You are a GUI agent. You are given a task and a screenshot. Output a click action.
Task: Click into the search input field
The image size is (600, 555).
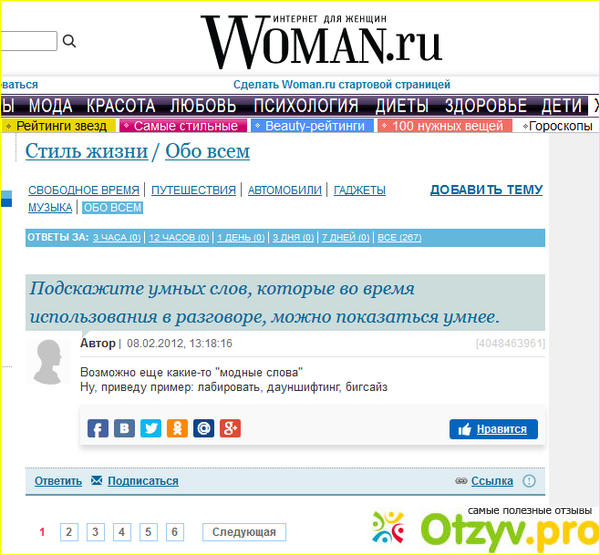point(28,41)
